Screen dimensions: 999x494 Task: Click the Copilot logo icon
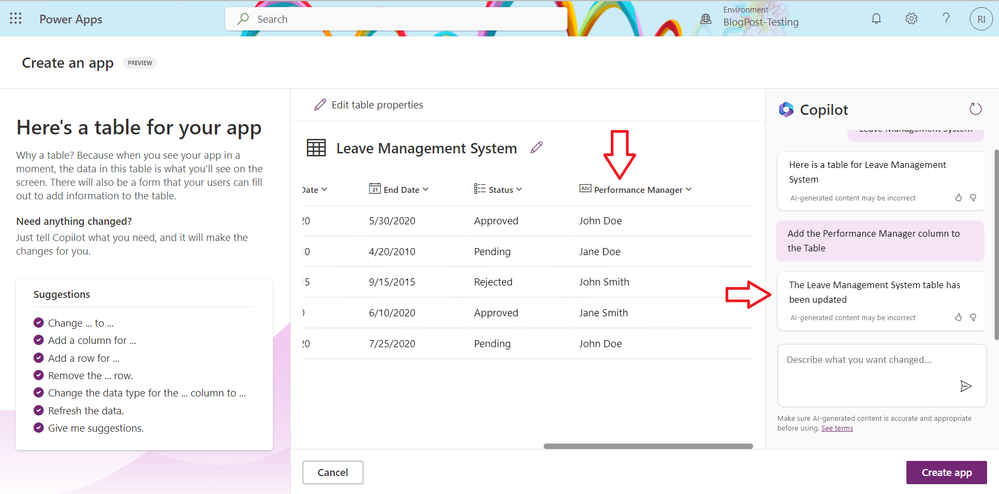[x=786, y=110]
